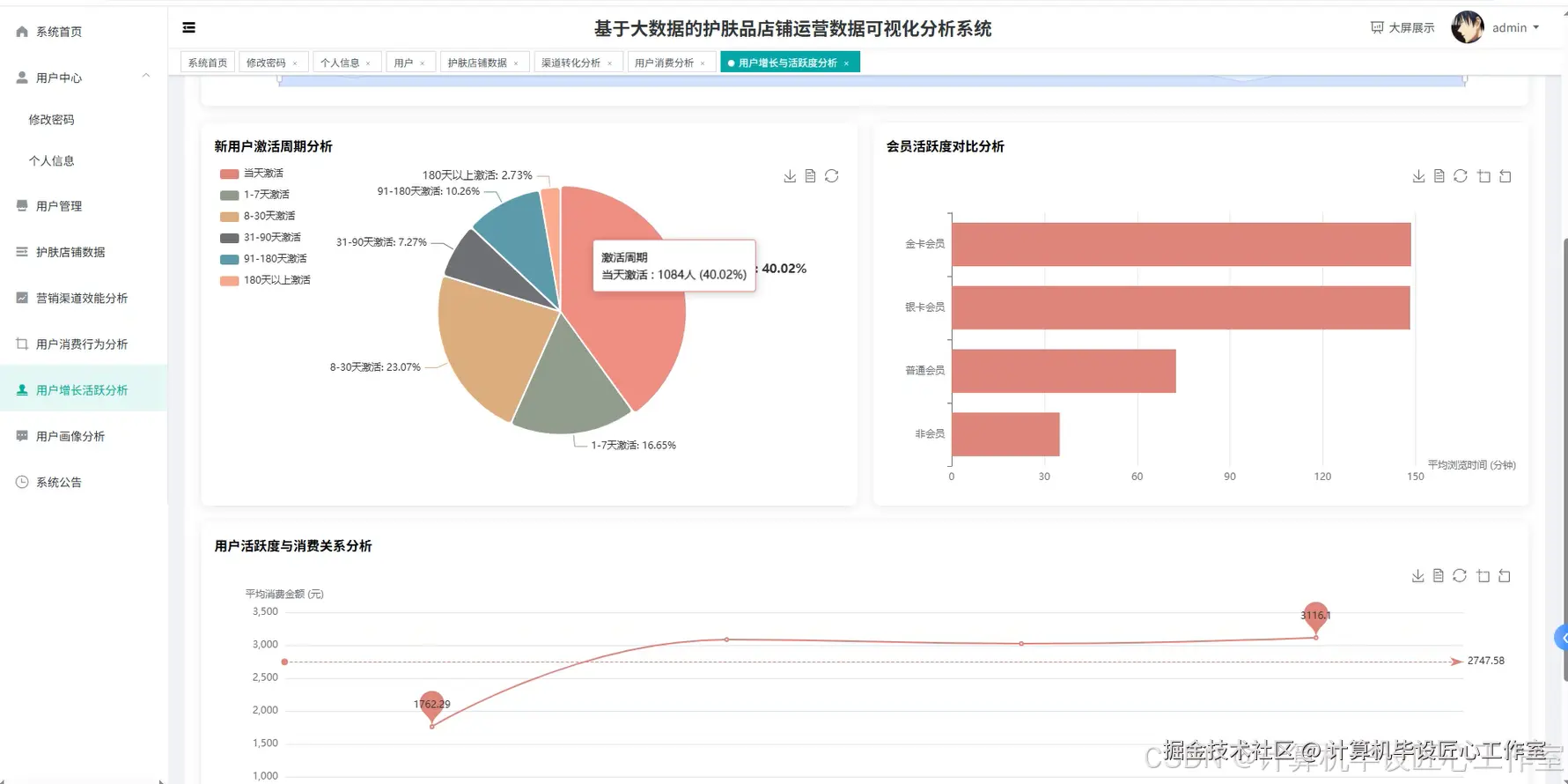Toggle 180天以上激活 legend entry
Image resolution: width=1568 pixels, height=784 pixels.
265,280
